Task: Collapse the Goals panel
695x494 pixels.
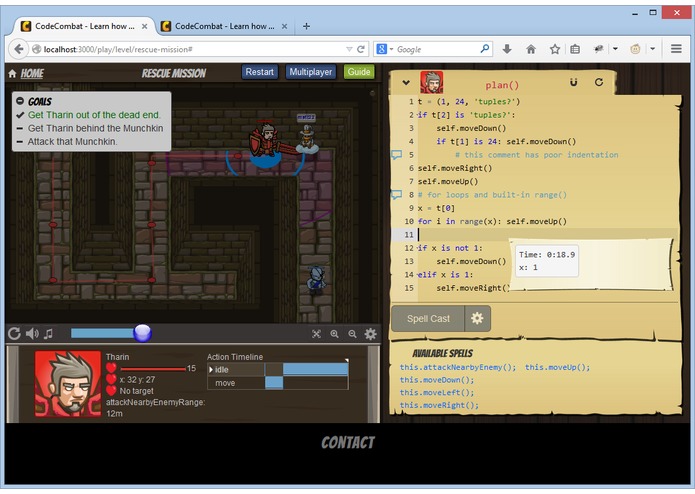Action: [x=20, y=101]
